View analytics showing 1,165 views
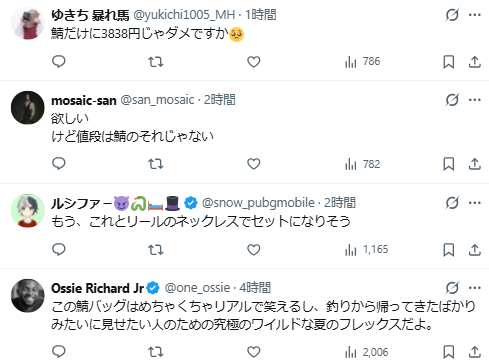Viewport: 489px width, 362px height. click(367, 250)
